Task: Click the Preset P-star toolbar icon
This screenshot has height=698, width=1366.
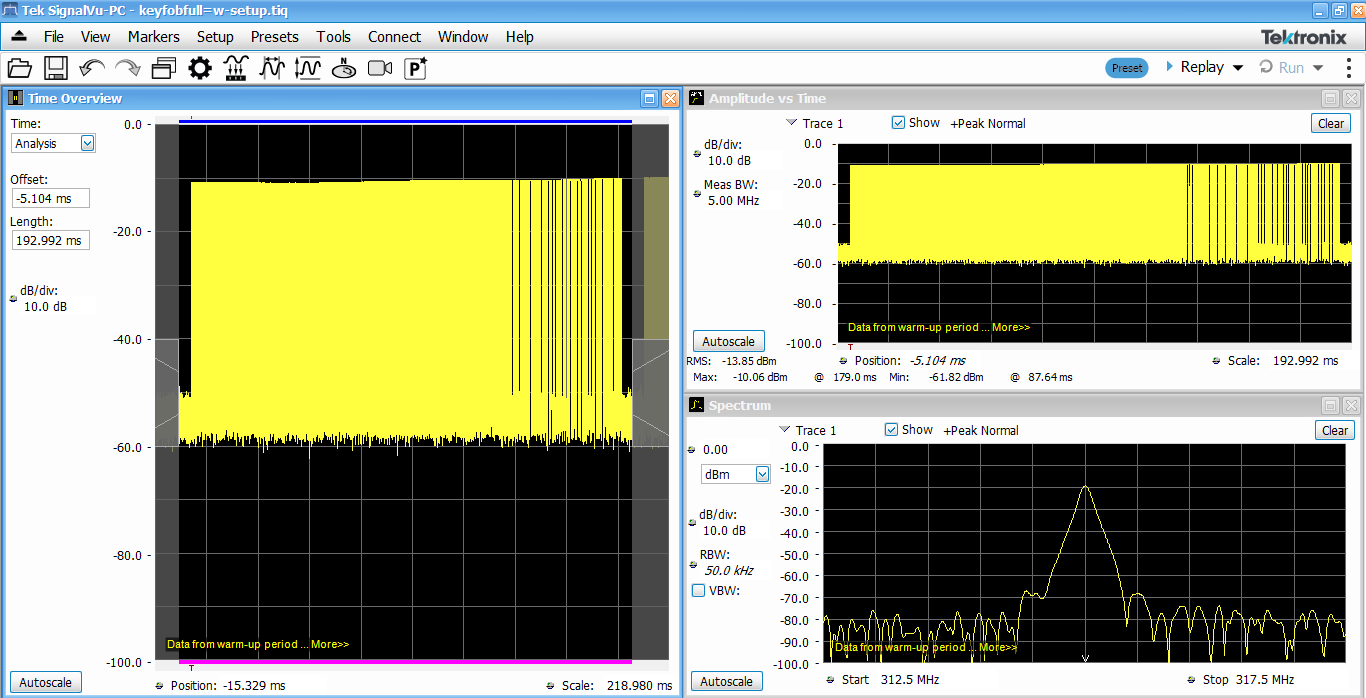Action: tap(415, 68)
